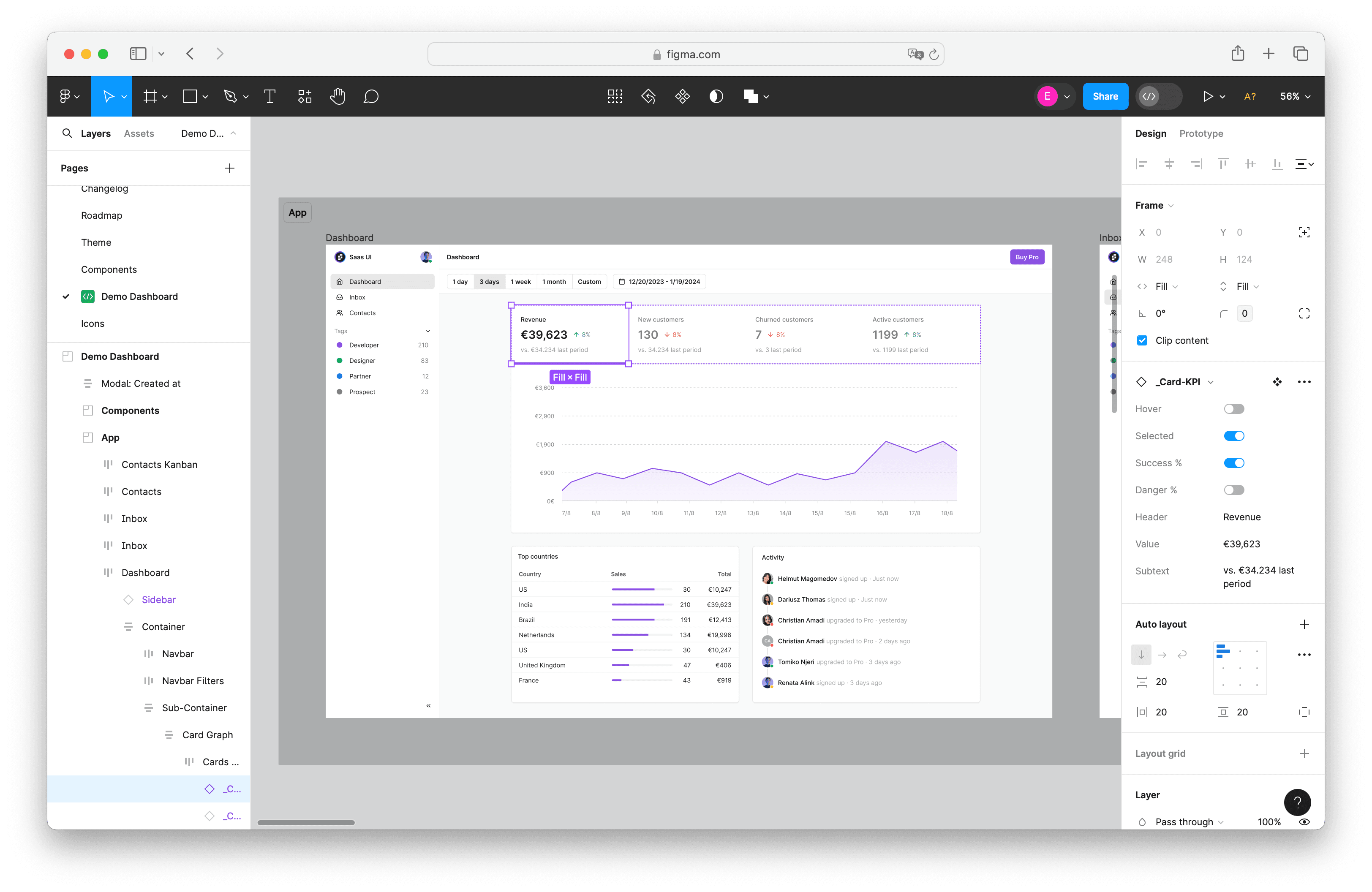Turn off the Success % toggle
Viewport: 1372px width, 892px height.
tap(1233, 463)
